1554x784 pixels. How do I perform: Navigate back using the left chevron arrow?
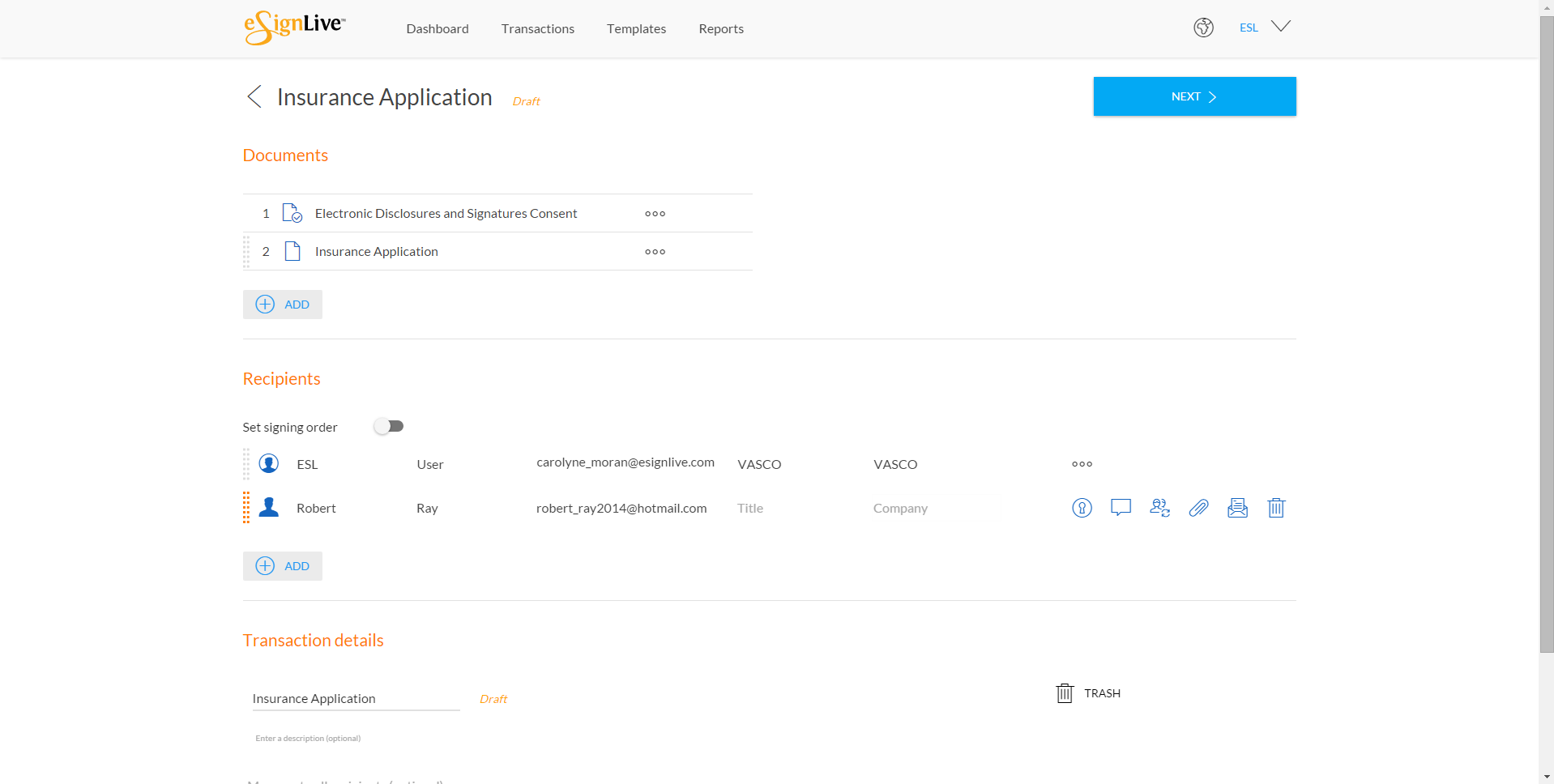pyautogui.click(x=254, y=96)
